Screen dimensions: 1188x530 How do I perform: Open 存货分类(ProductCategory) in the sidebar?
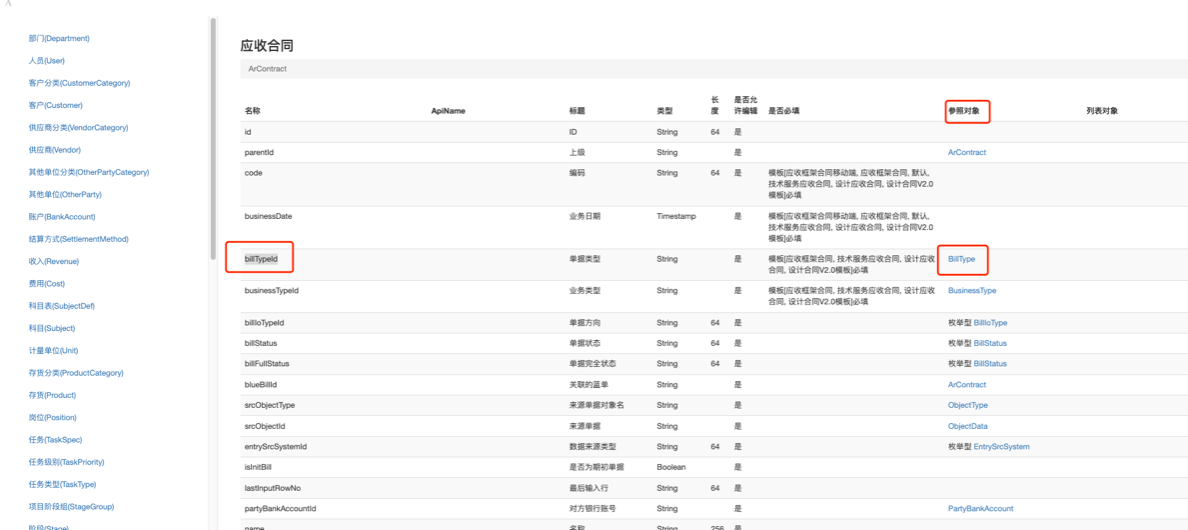(76, 373)
